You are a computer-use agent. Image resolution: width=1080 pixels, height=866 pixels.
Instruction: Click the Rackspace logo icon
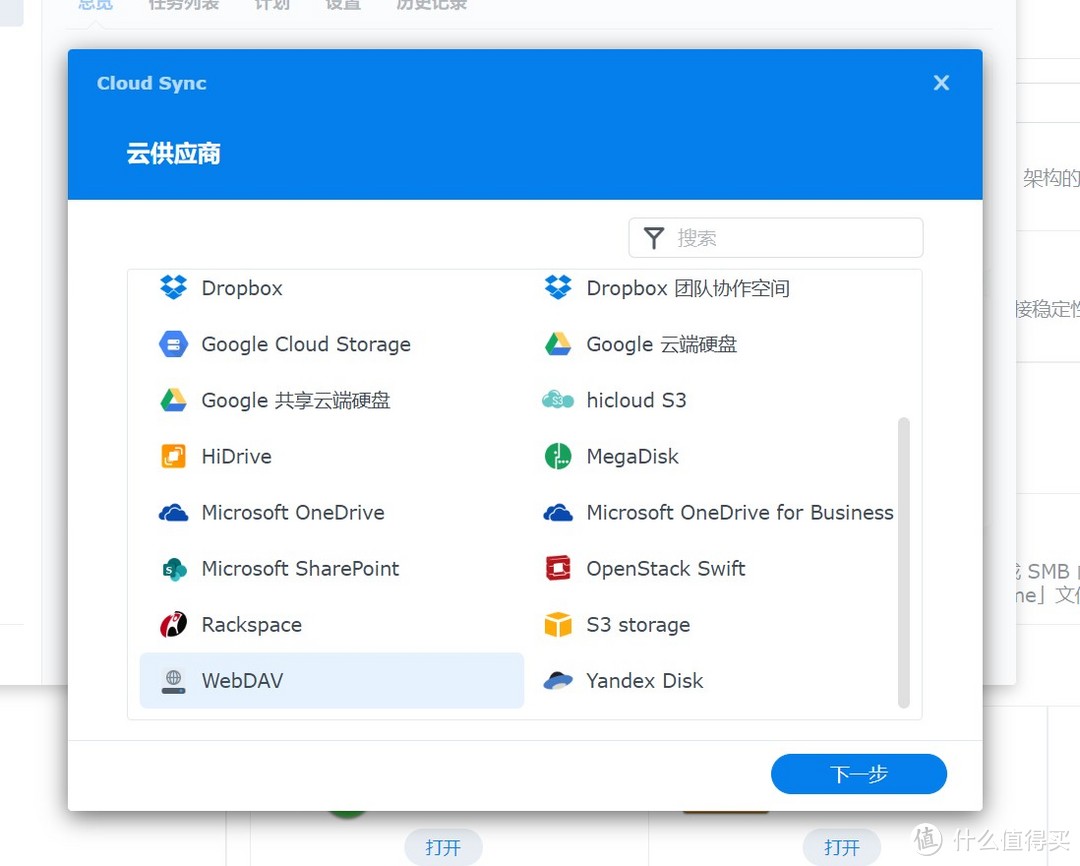173,624
